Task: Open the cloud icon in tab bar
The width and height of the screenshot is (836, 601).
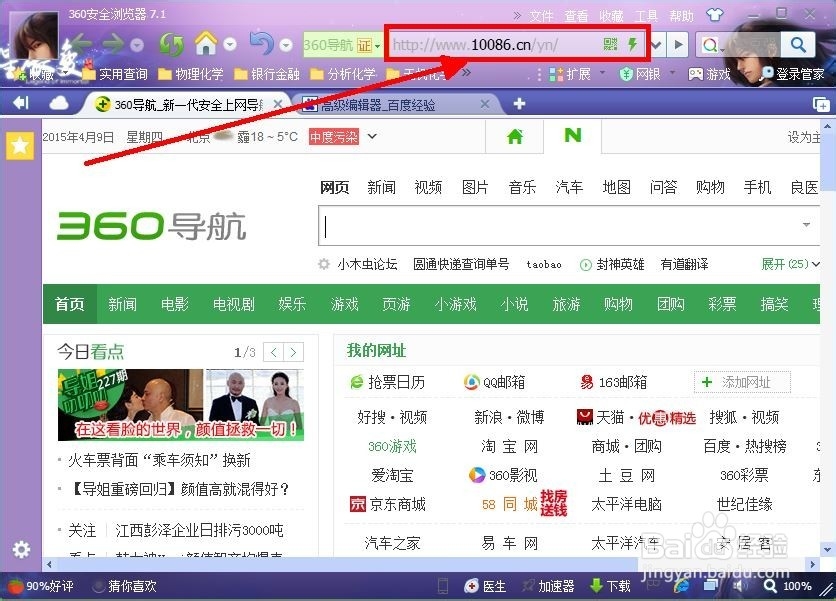Action: click(x=59, y=102)
